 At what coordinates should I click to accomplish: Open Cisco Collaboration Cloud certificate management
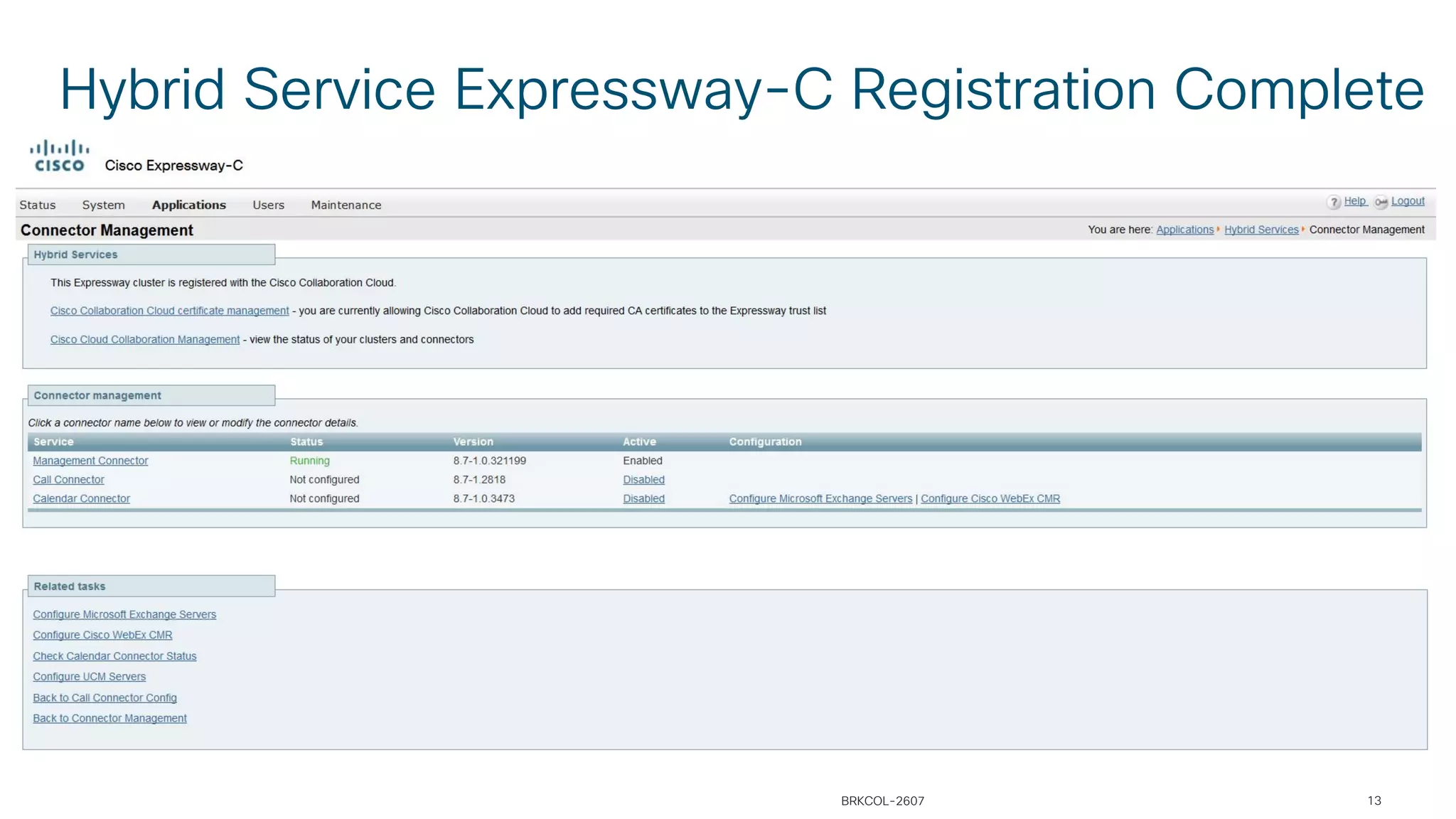[169, 311]
